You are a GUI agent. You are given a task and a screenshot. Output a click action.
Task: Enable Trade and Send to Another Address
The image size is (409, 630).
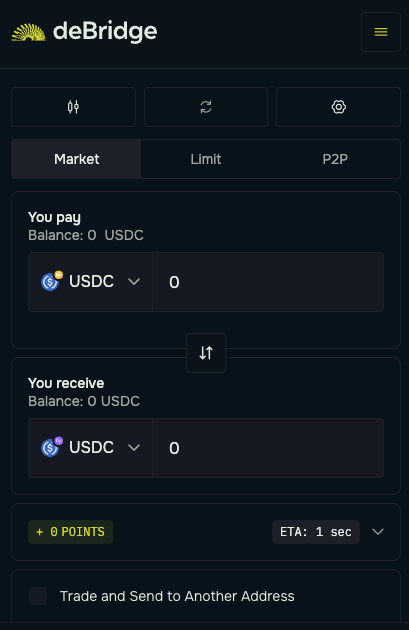(38, 596)
